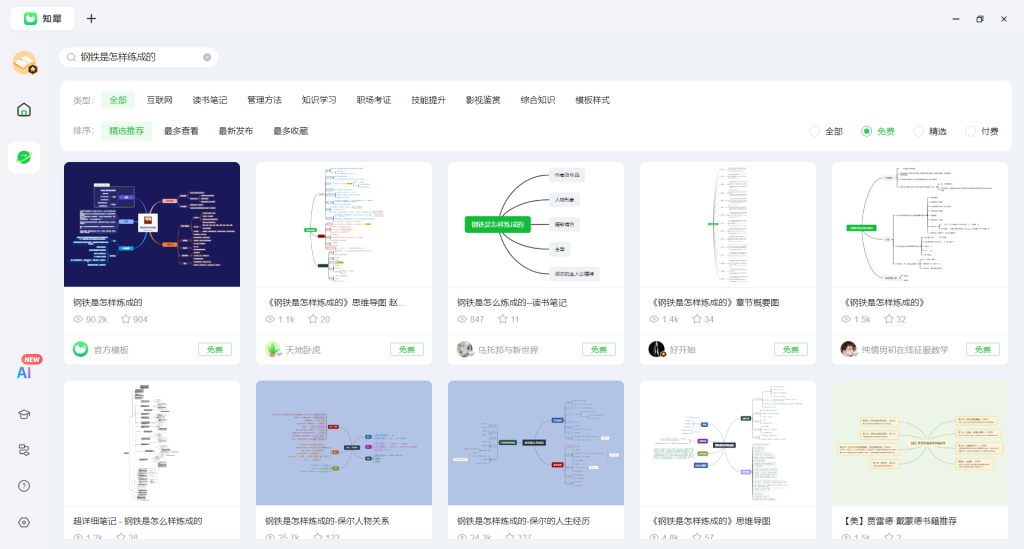Click star icon on 读书笔记 card with 11

(503, 319)
